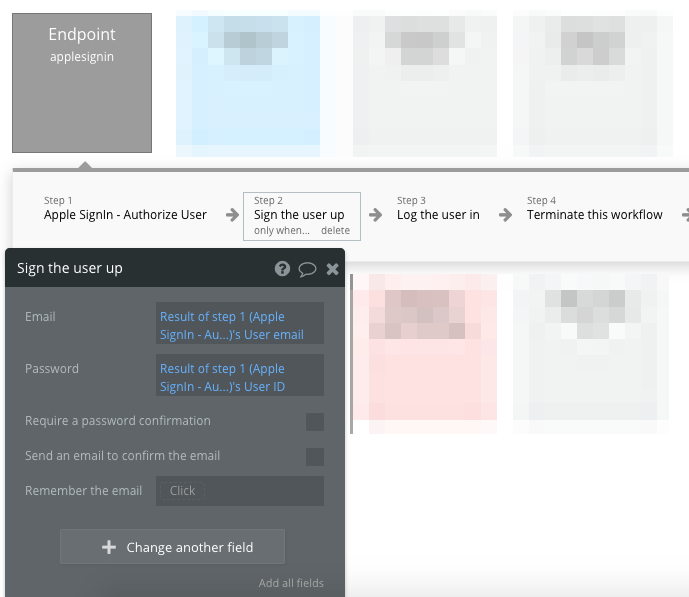Click Change another field button
Image resolution: width=689 pixels, height=597 pixels.
pyautogui.click(x=172, y=546)
